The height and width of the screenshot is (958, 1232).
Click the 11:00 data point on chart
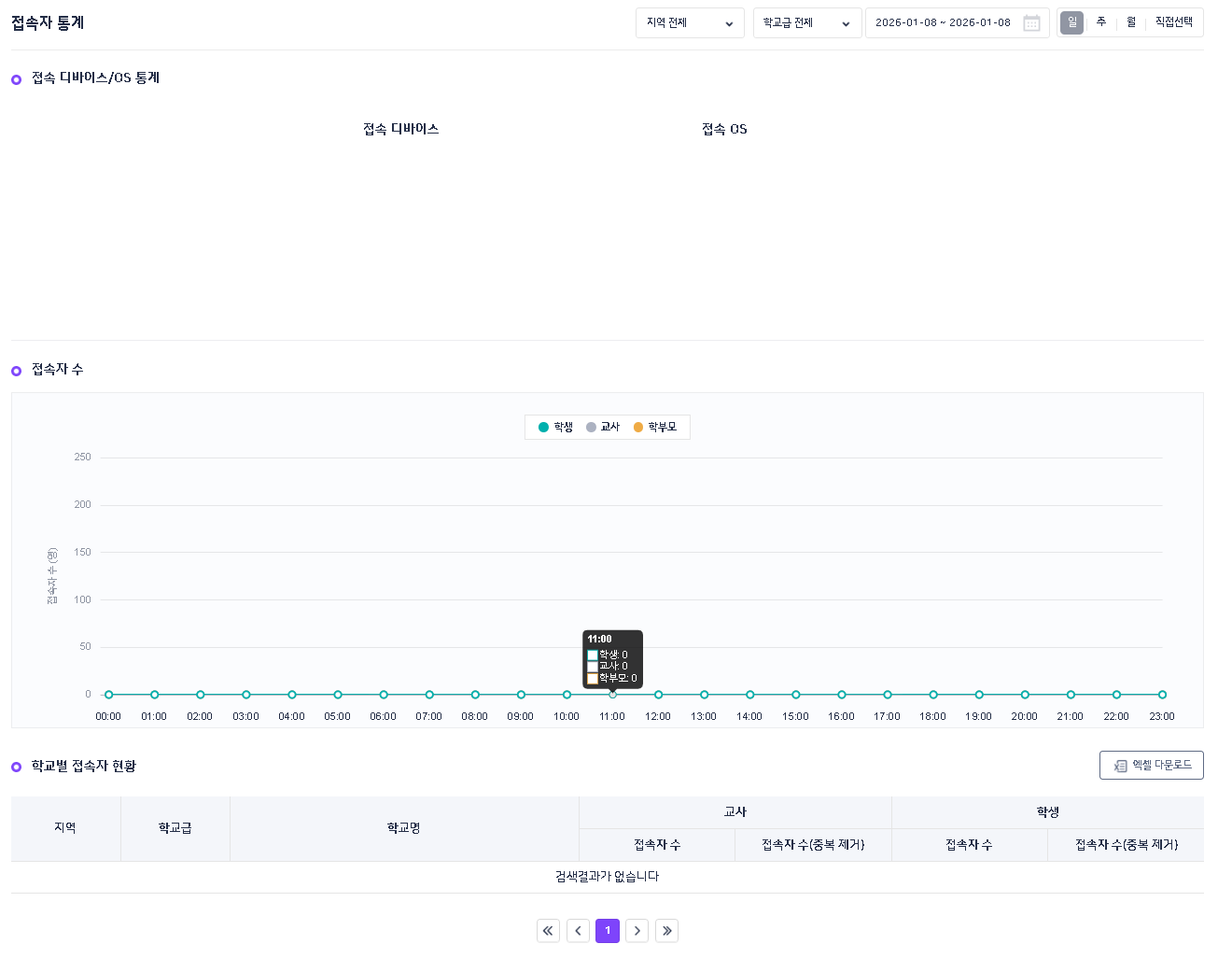coord(612,695)
